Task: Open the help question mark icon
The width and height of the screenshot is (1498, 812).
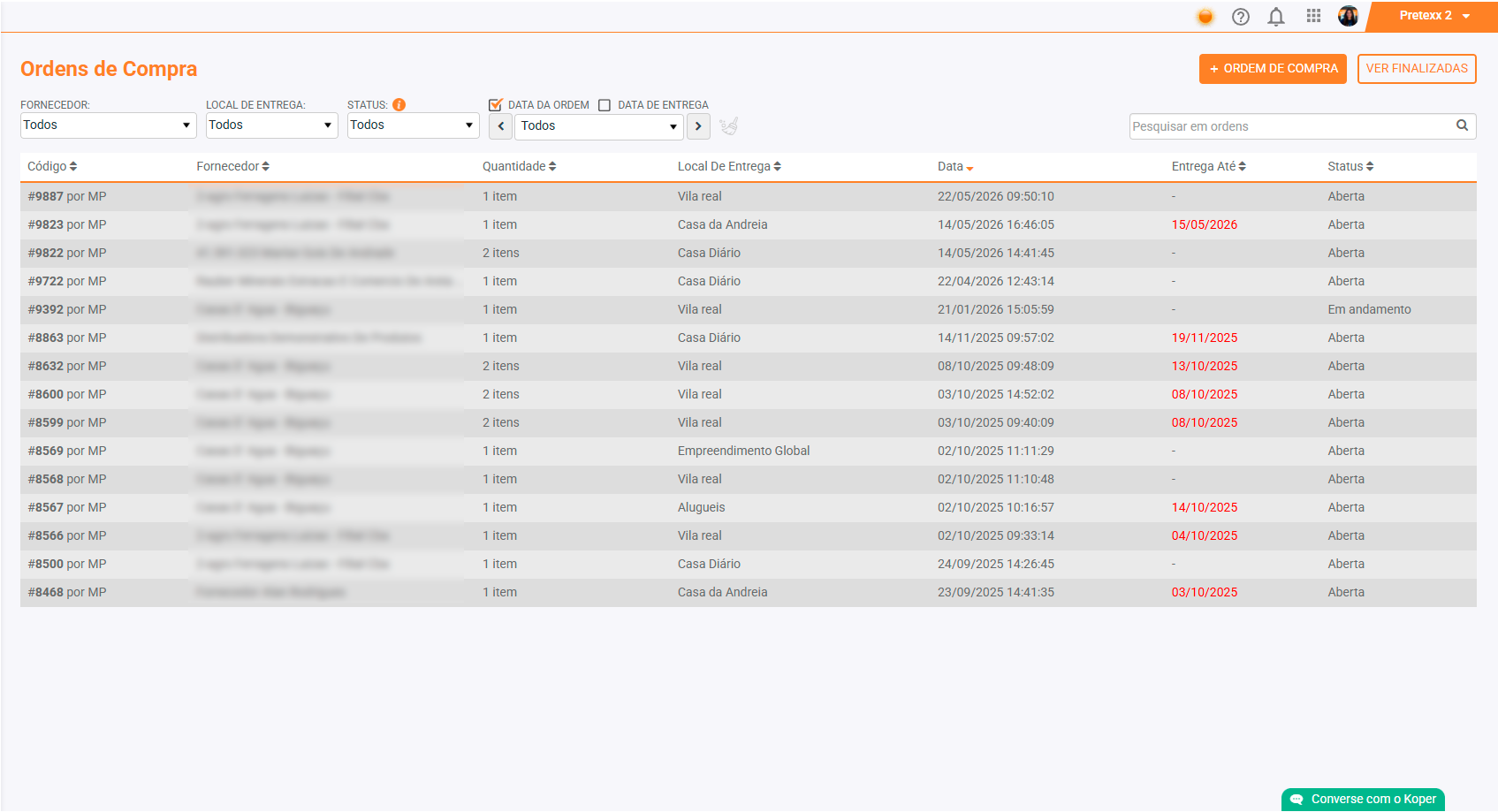Action: tap(1241, 16)
